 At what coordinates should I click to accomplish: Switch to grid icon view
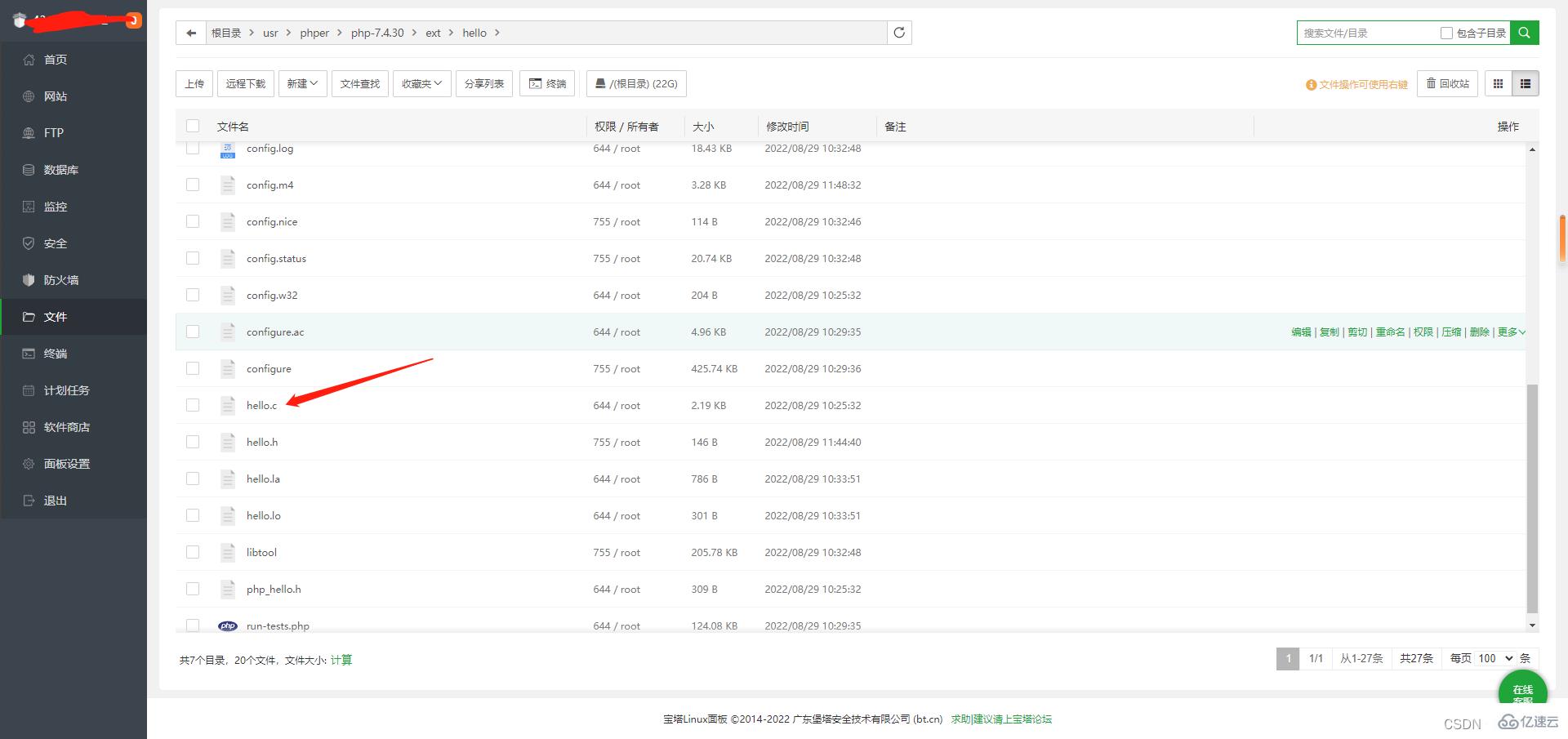coord(1498,83)
